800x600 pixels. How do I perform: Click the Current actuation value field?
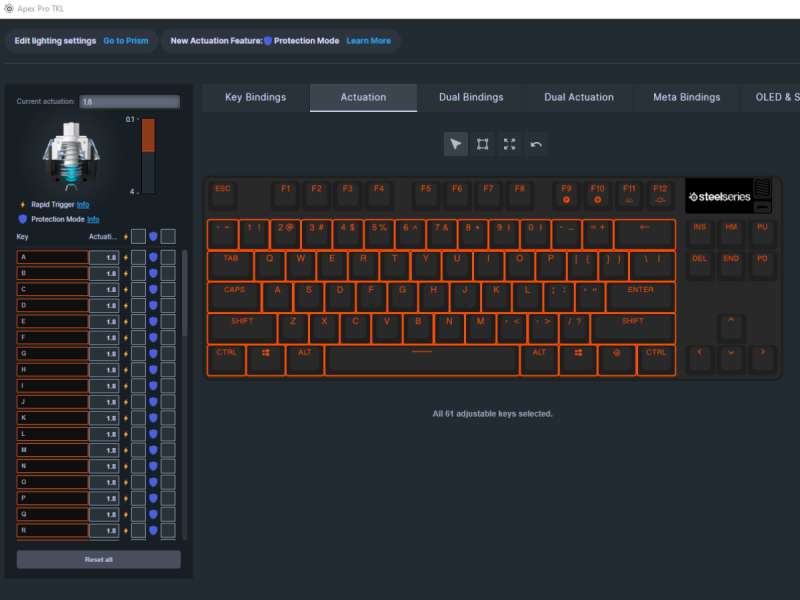pyautogui.click(x=130, y=102)
